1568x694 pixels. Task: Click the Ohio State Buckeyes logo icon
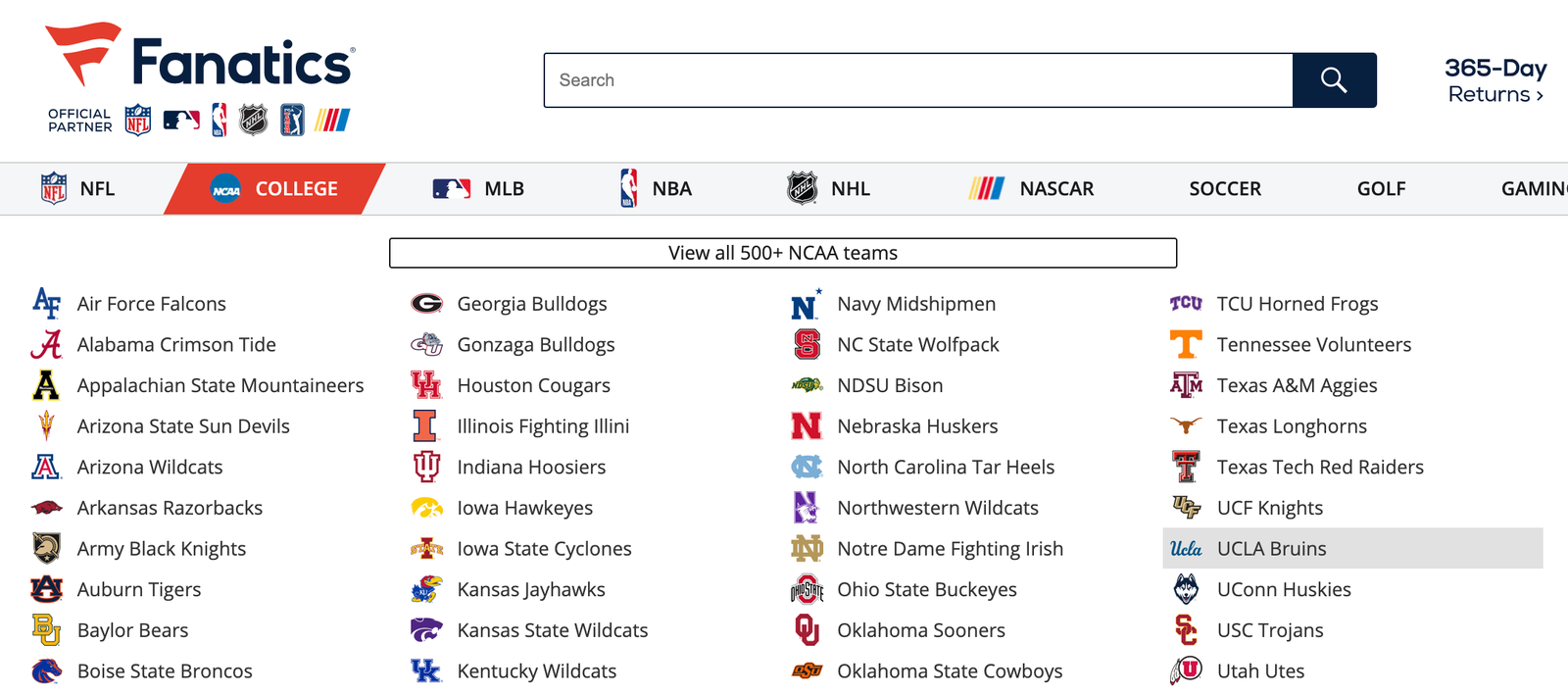[x=807, y=589]
